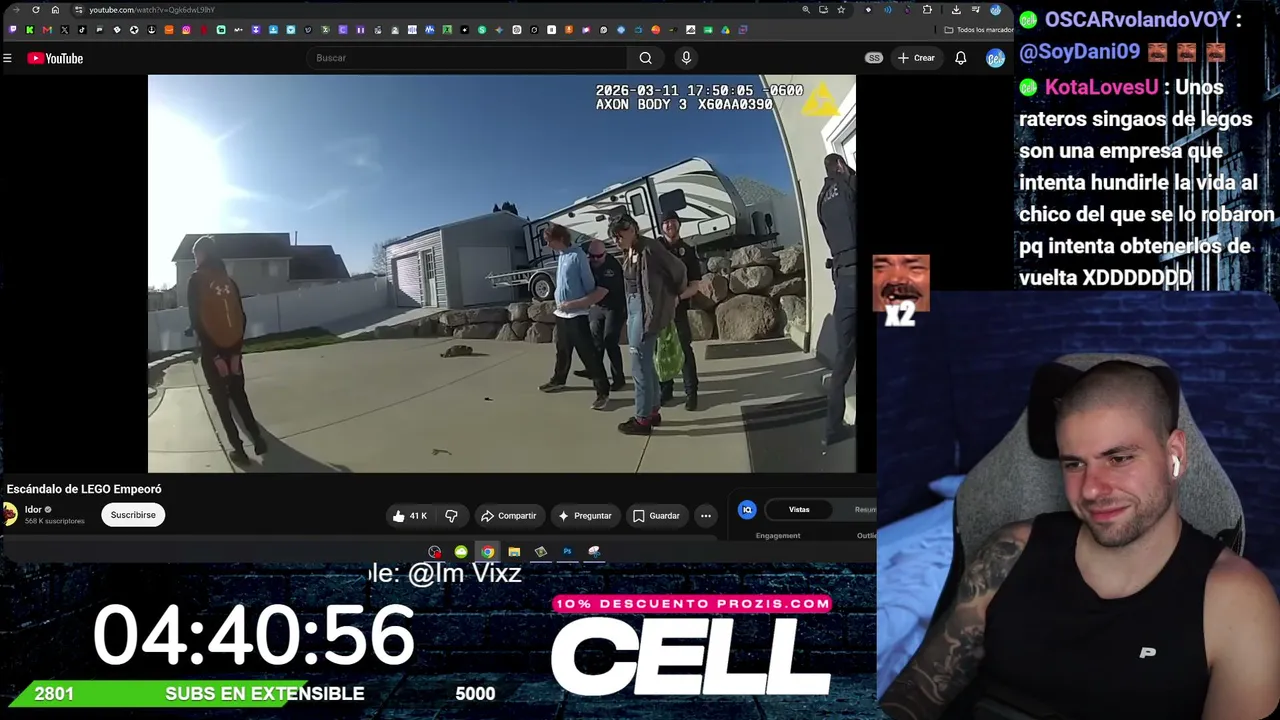Save the video with Guardar

[x=656, y=516]
